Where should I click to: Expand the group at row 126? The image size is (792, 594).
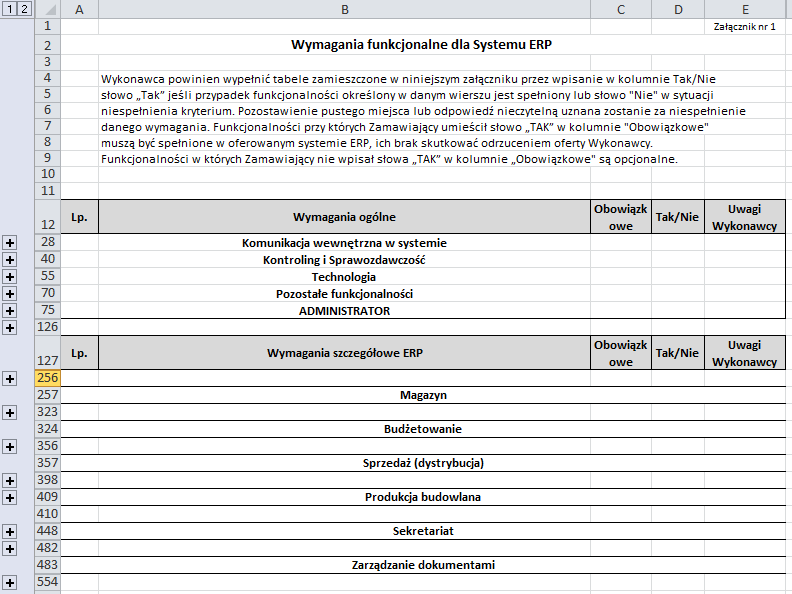[10, 328]
